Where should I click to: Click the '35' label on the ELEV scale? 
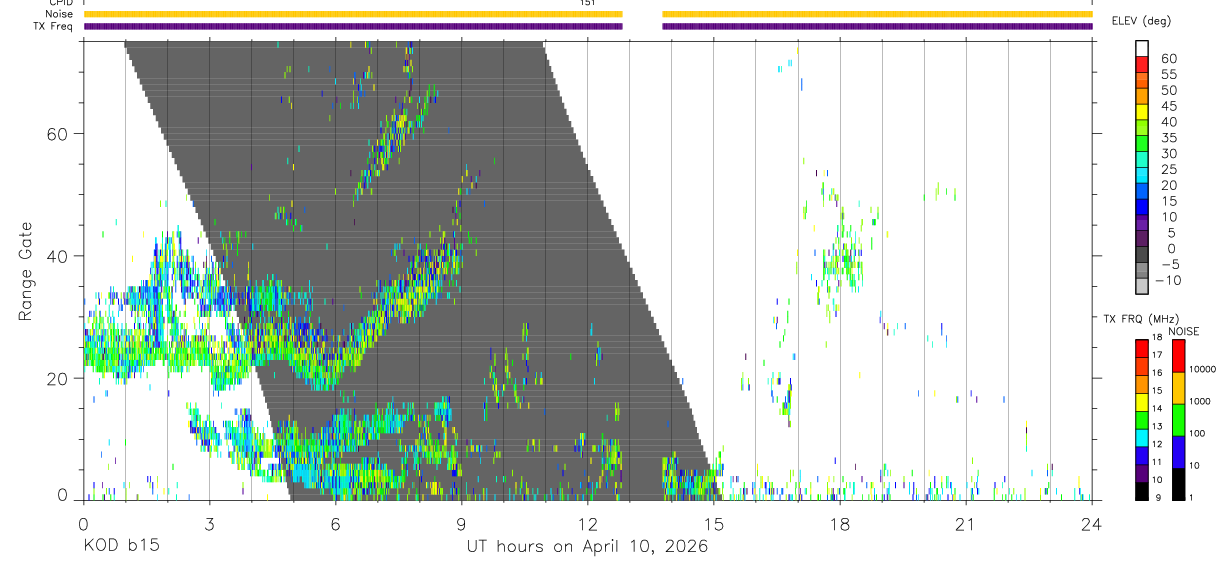1169,138
